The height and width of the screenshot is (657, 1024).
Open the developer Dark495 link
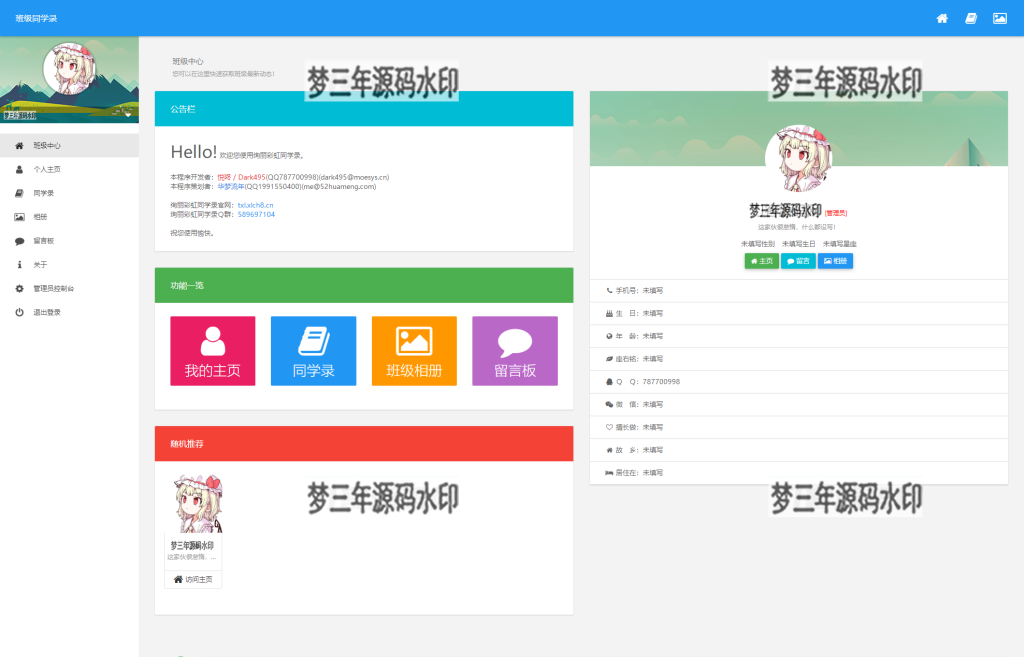tap(241, 177)
